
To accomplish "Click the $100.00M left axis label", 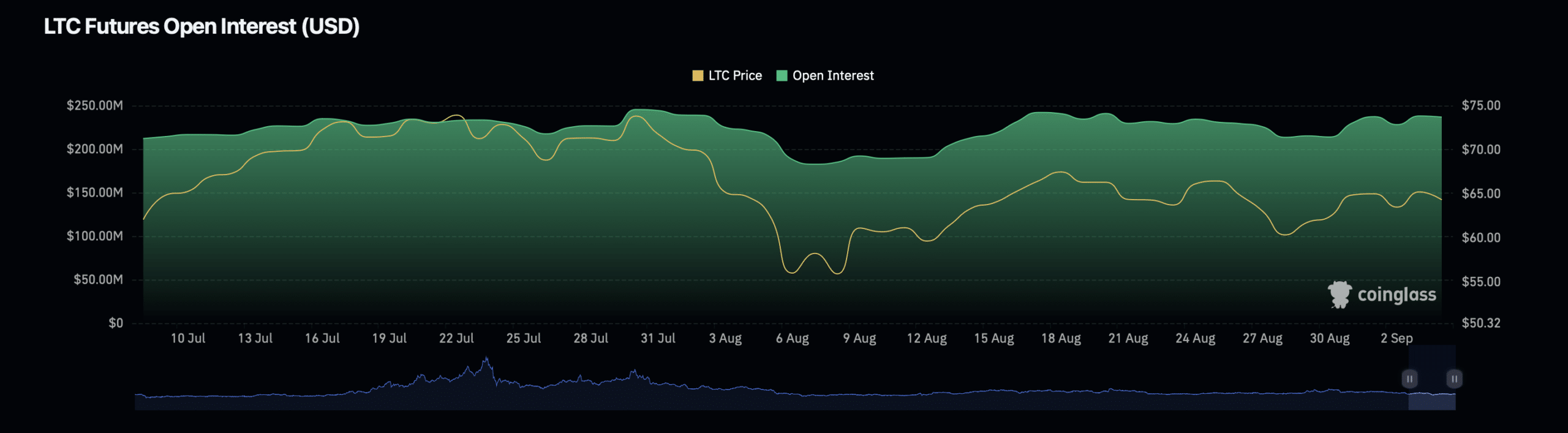I will point(95,236).
